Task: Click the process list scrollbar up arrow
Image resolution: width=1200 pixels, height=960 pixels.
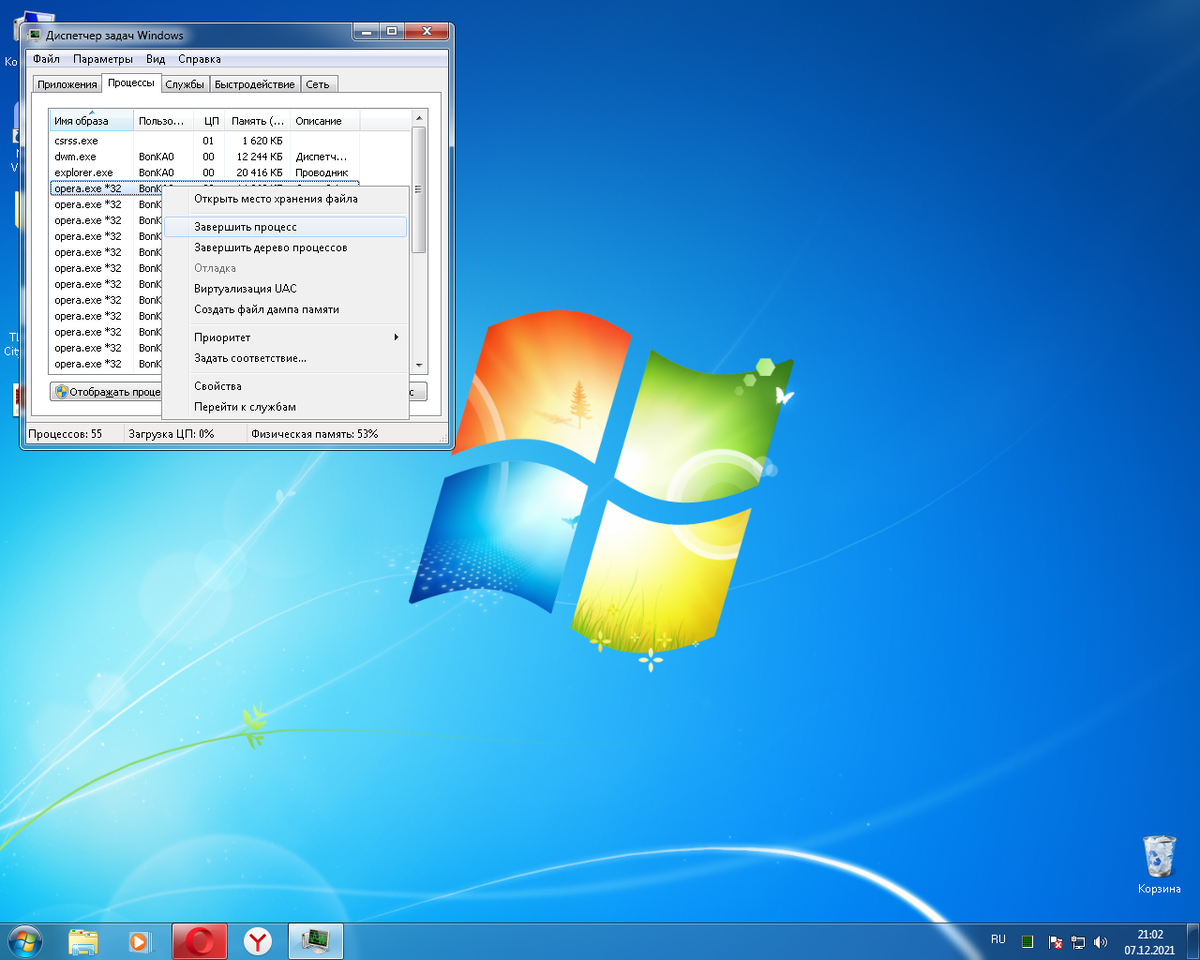Action: pyautogui.click(x=420, y=119)
